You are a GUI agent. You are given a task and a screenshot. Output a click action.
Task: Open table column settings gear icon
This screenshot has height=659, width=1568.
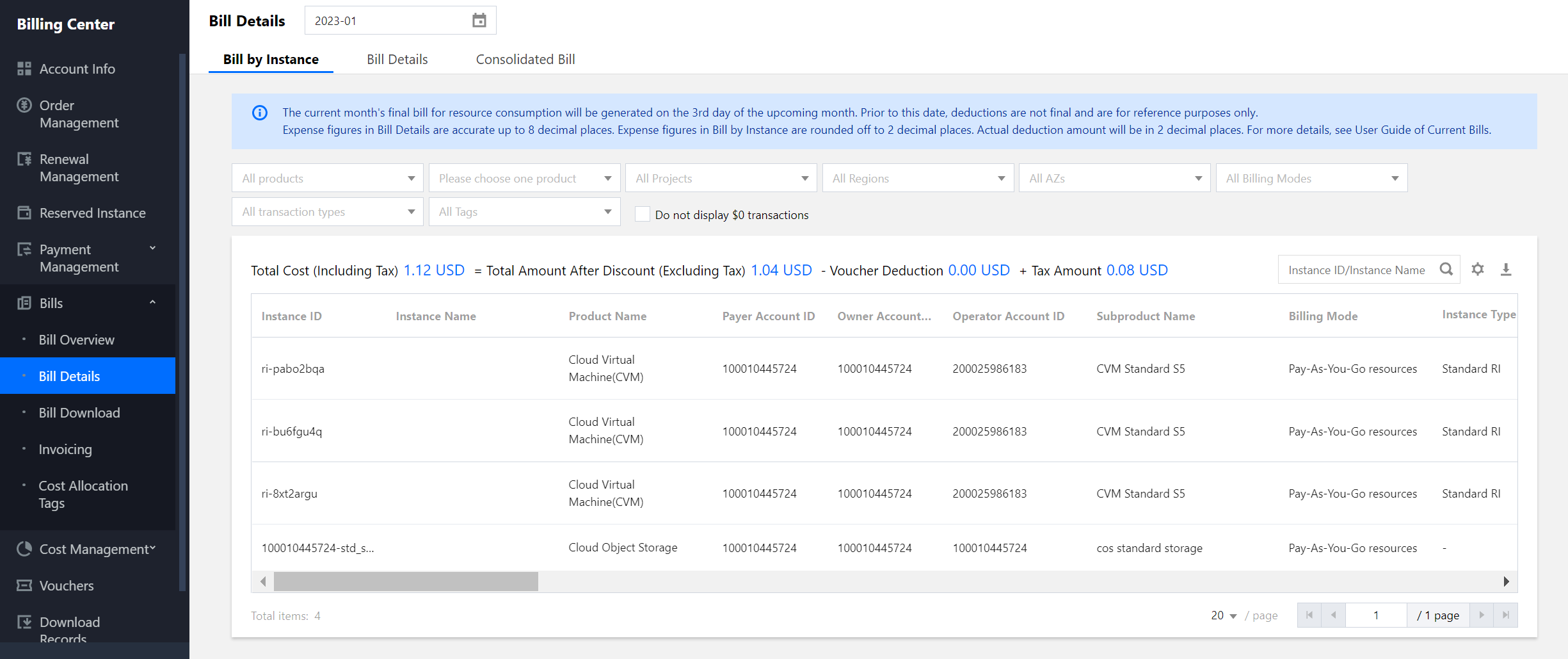(1477, 270)
